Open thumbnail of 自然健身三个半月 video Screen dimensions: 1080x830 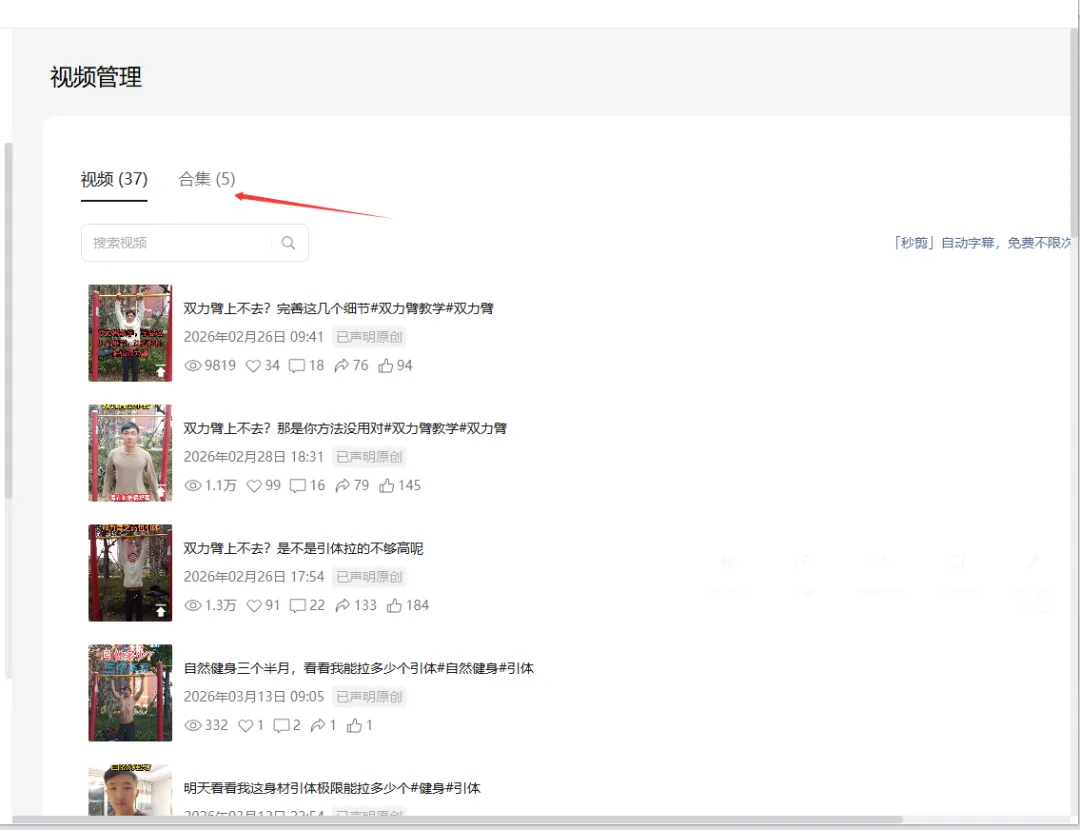point(130,692)
